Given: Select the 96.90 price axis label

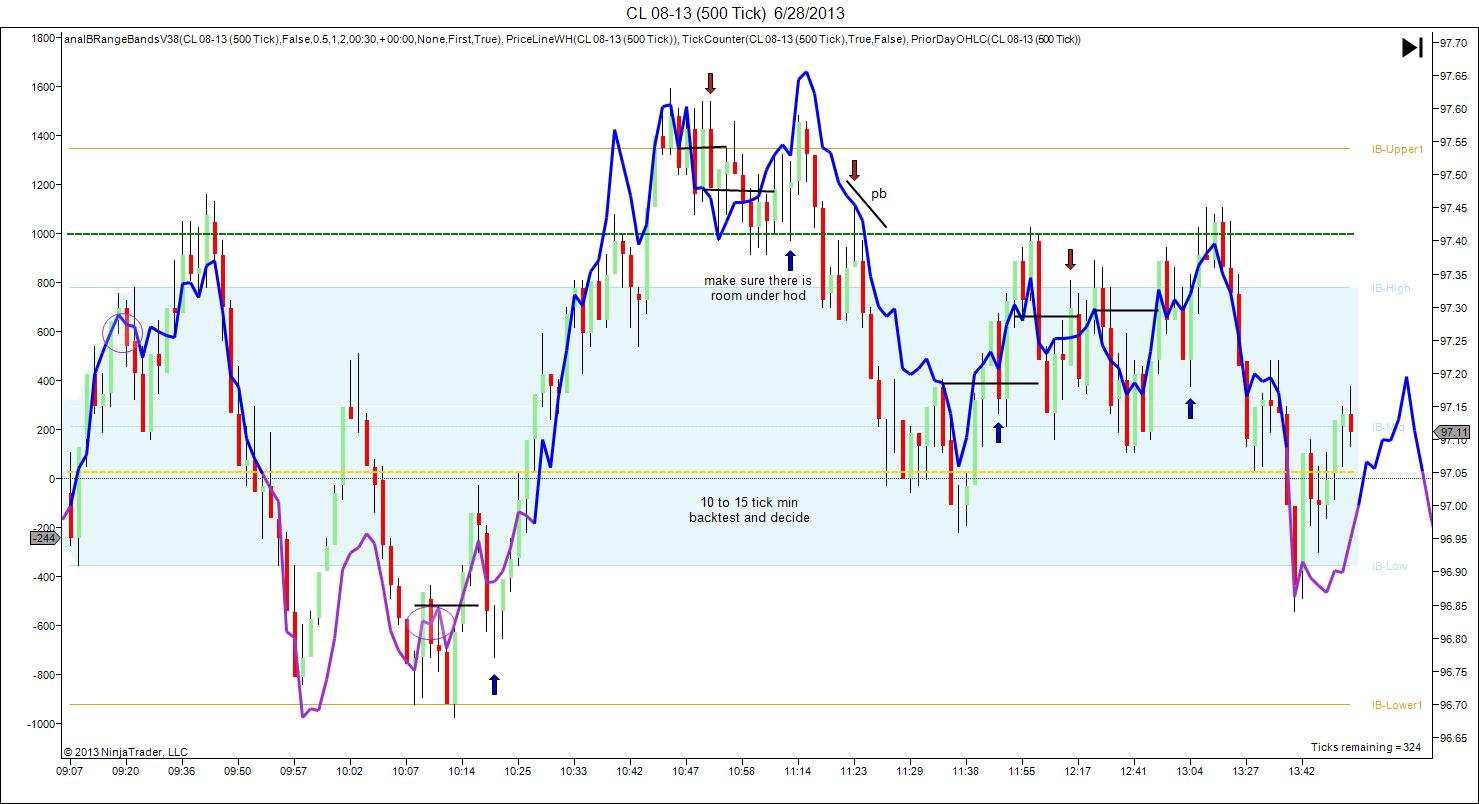Looking at the screenshot, I should coord(1452,572).
